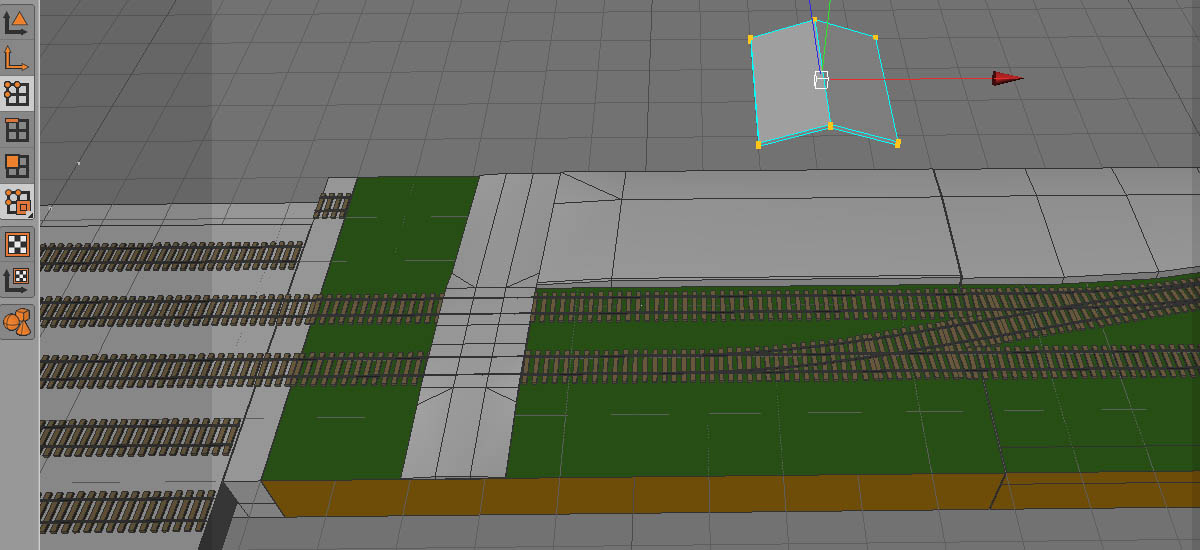The image size is (1200, 550).
Task: Click the red X-axis arrowhead handle
Action: (x=1007, y=78)
